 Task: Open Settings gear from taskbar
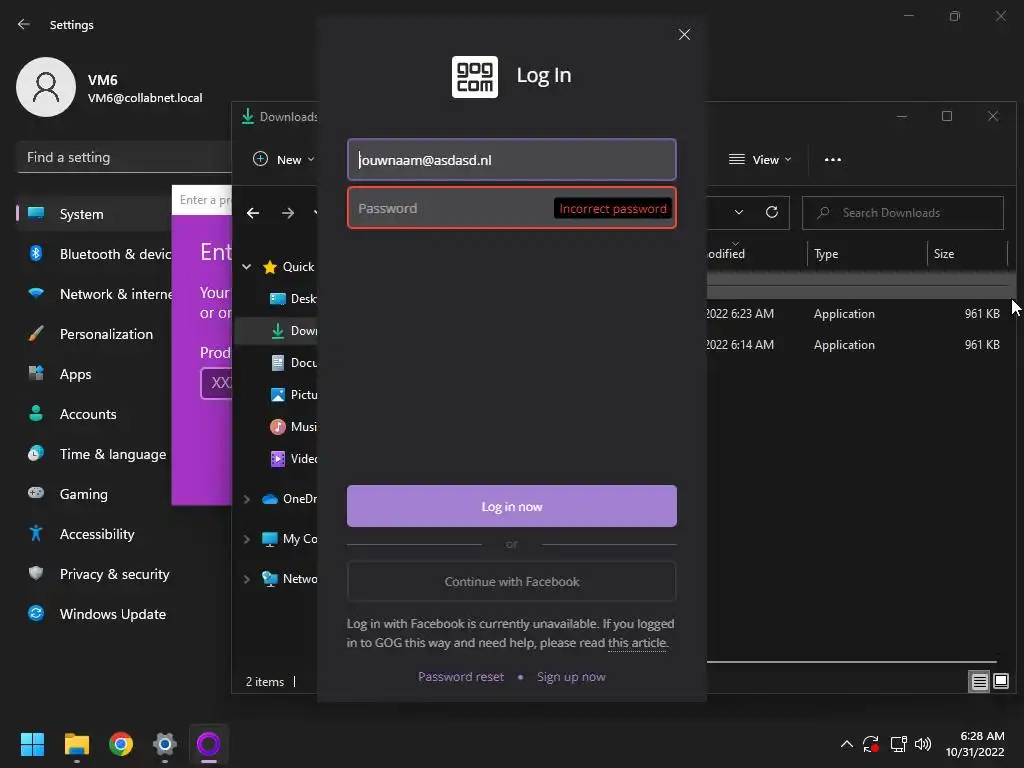[165, 744]
